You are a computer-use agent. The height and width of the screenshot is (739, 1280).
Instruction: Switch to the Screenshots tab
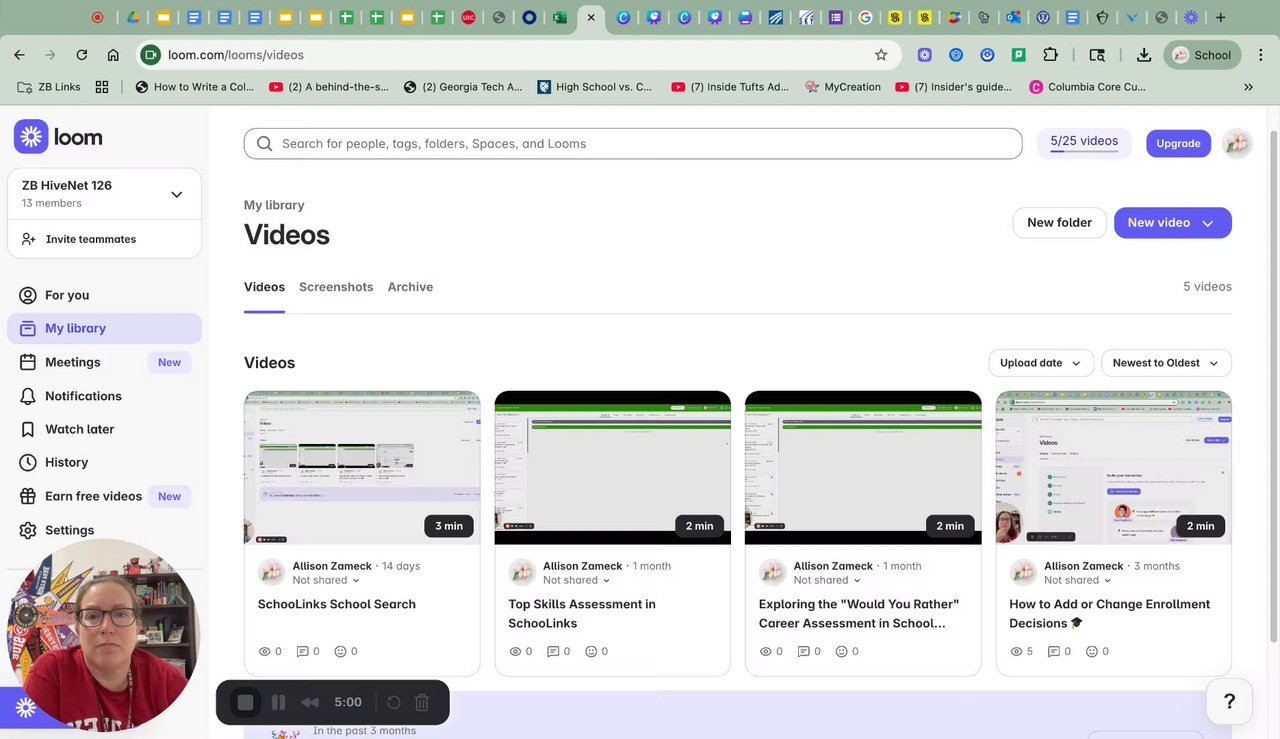tap(336, 287)
